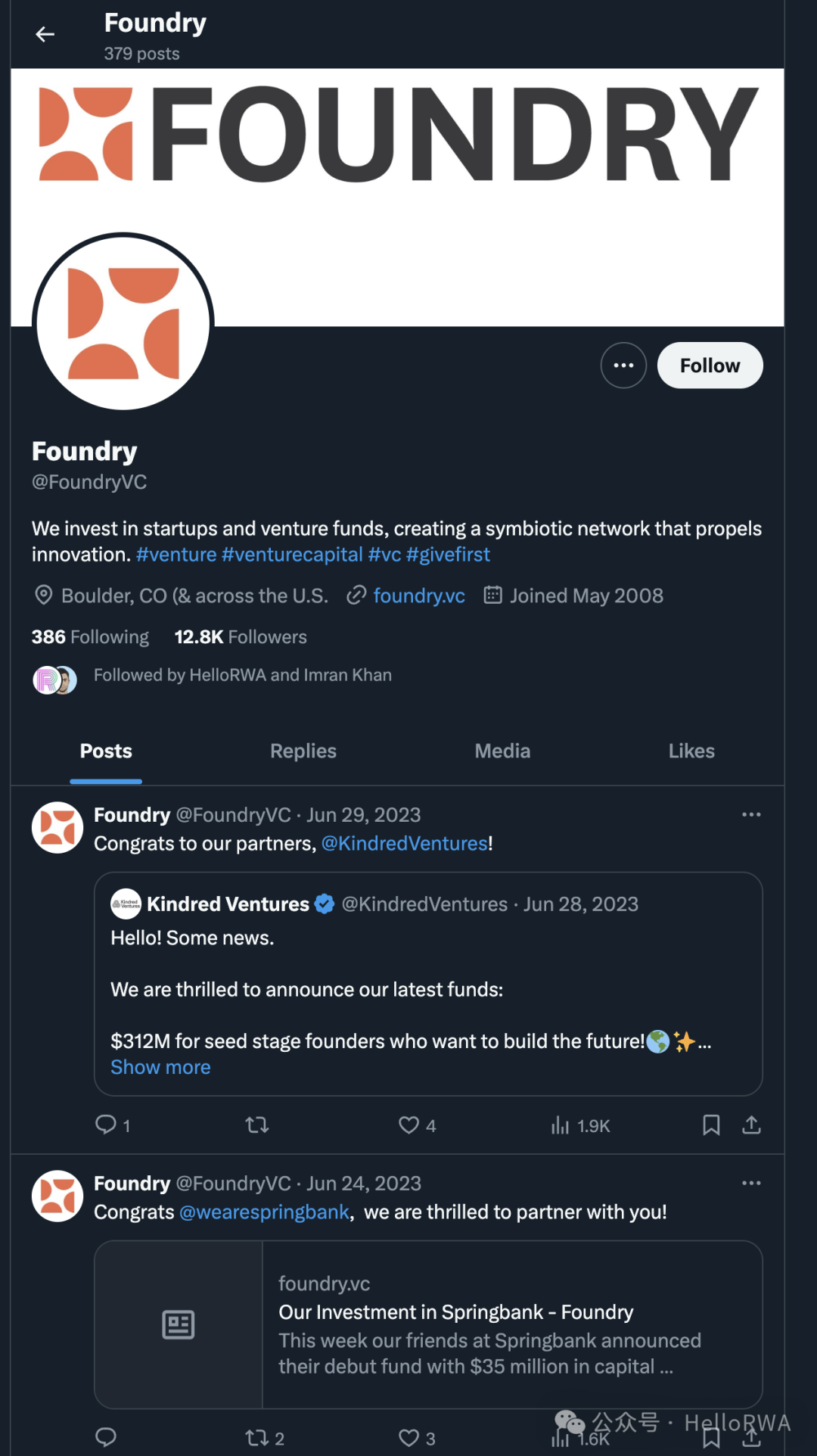Image resolution: width=817 pixels, height=1456 pixels.
Task: Open the foundry.vc website link
Action: pos(419,596)
